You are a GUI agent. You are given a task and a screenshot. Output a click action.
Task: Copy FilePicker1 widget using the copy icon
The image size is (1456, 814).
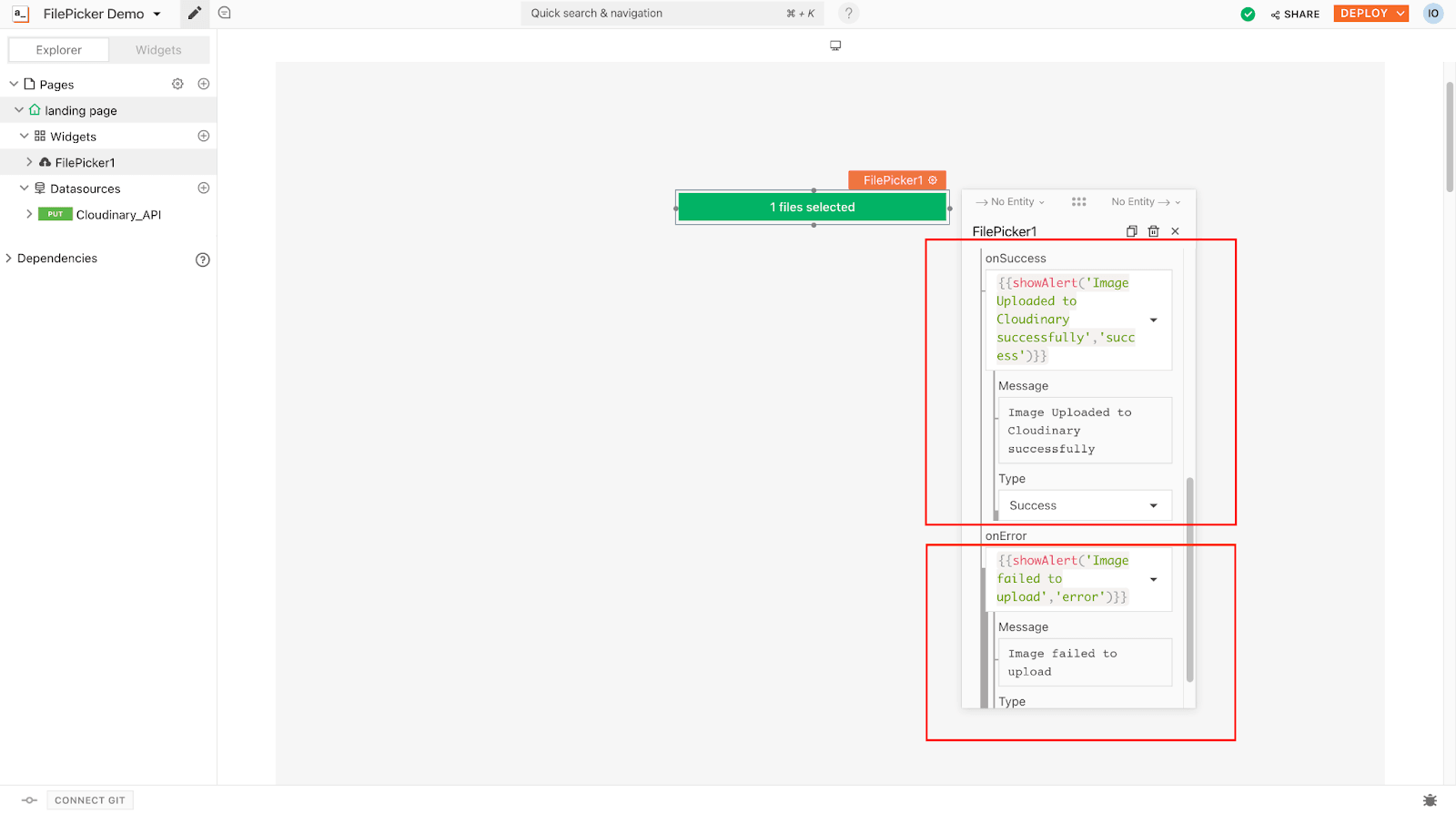(x=1131, y=231)
